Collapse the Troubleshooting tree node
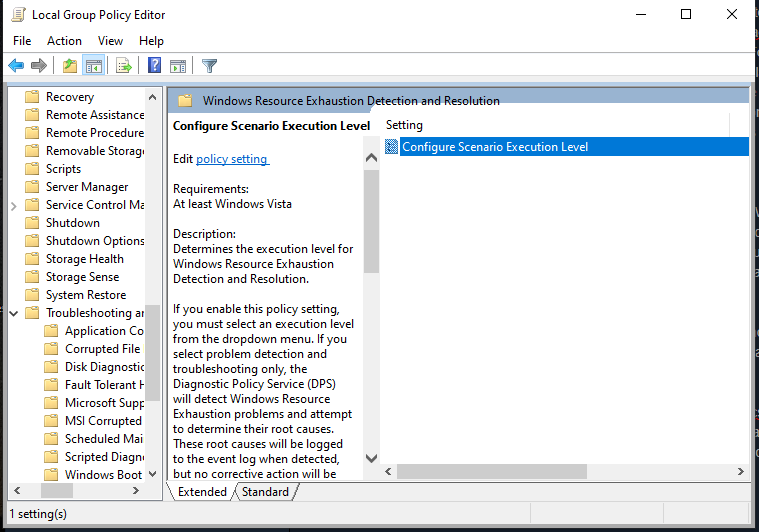The height and width of the screenshot is (532, 759). (13, 313)
